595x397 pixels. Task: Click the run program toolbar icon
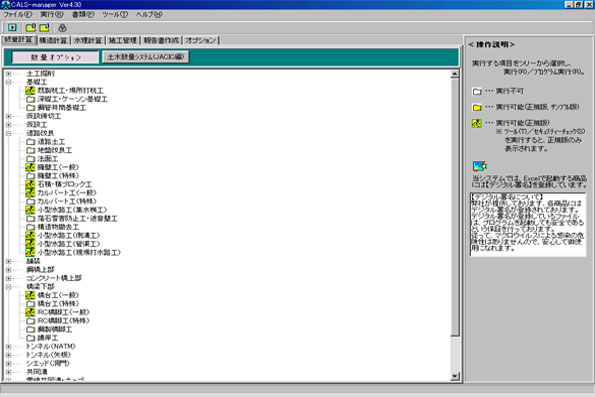click(x=12, y=27)
